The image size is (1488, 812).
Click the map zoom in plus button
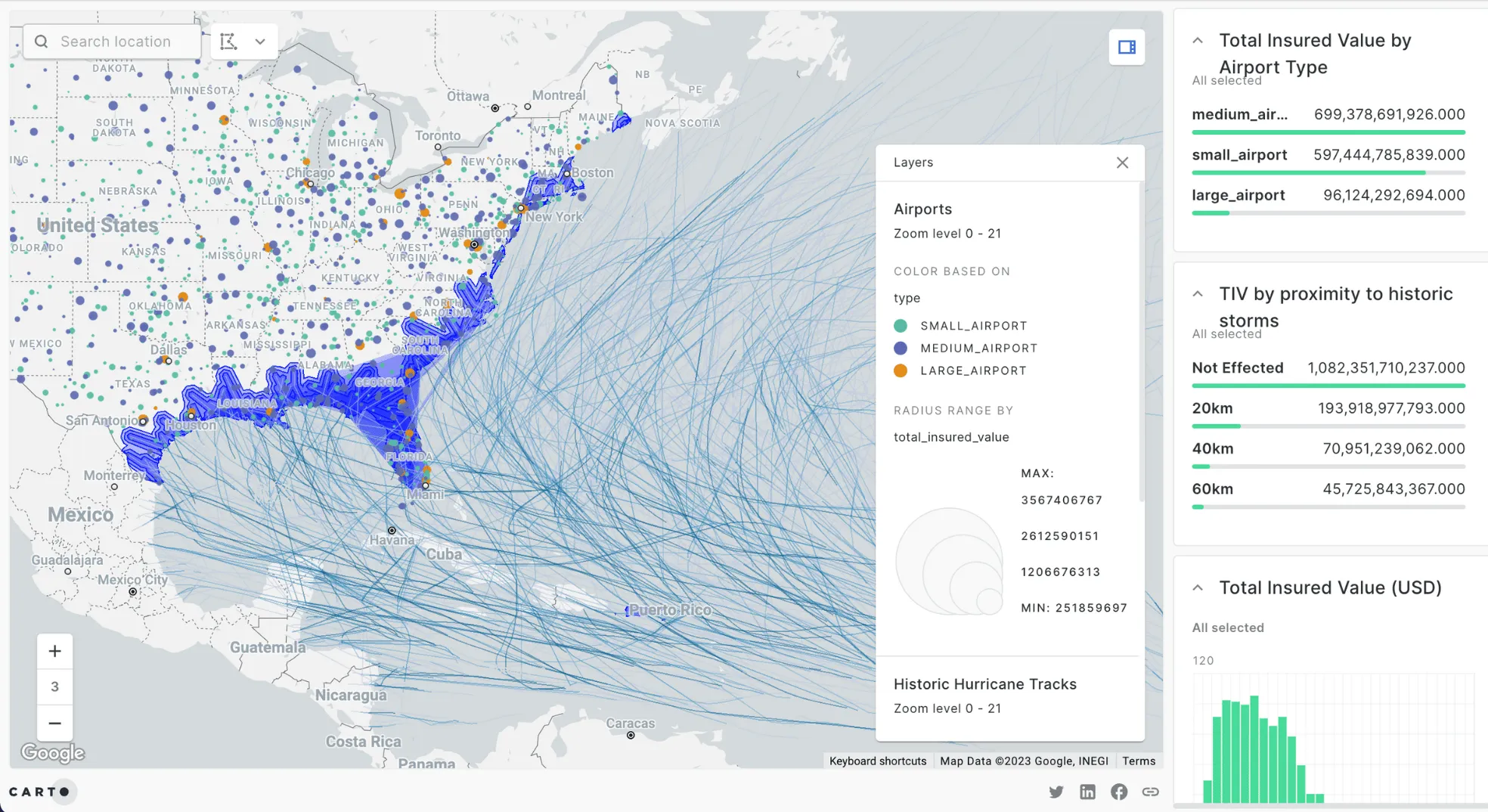54,651
